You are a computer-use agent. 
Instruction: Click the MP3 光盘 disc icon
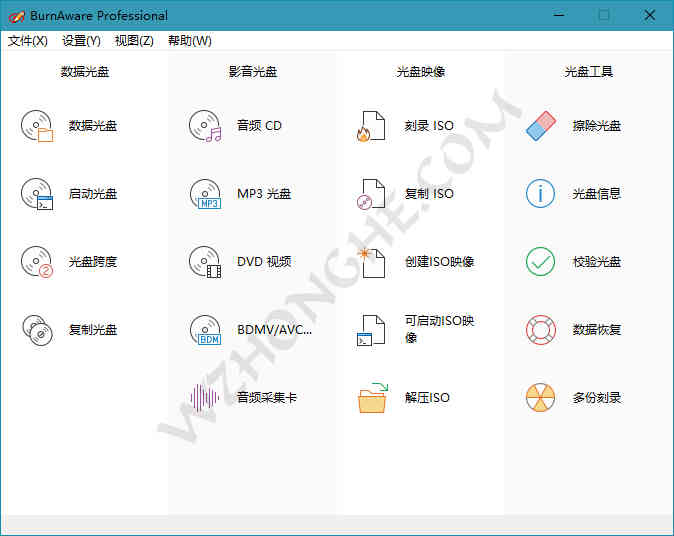pos(205,194)
